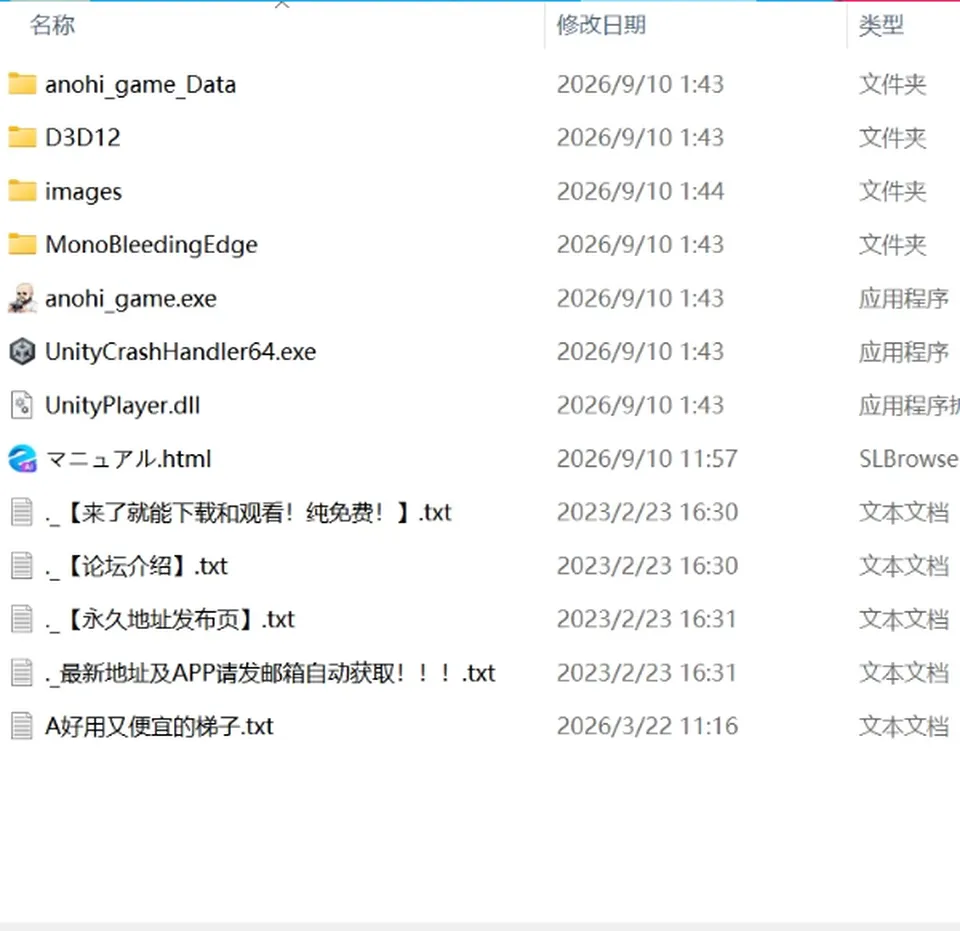Click the file name 【论坛介绍】.txt
Viewport: 960px width, 931px height.
click(x=136, y=566)
